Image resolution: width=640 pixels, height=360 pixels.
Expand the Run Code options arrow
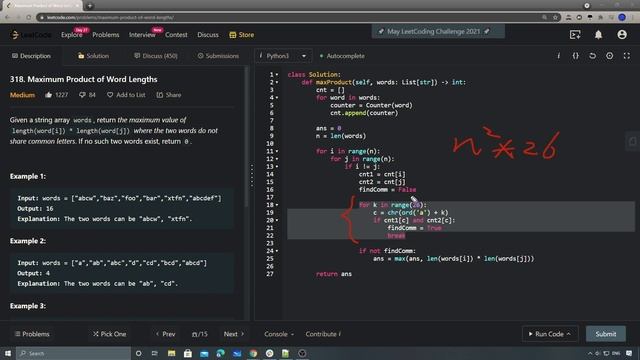pyautogui.click(x=569, y=334)
